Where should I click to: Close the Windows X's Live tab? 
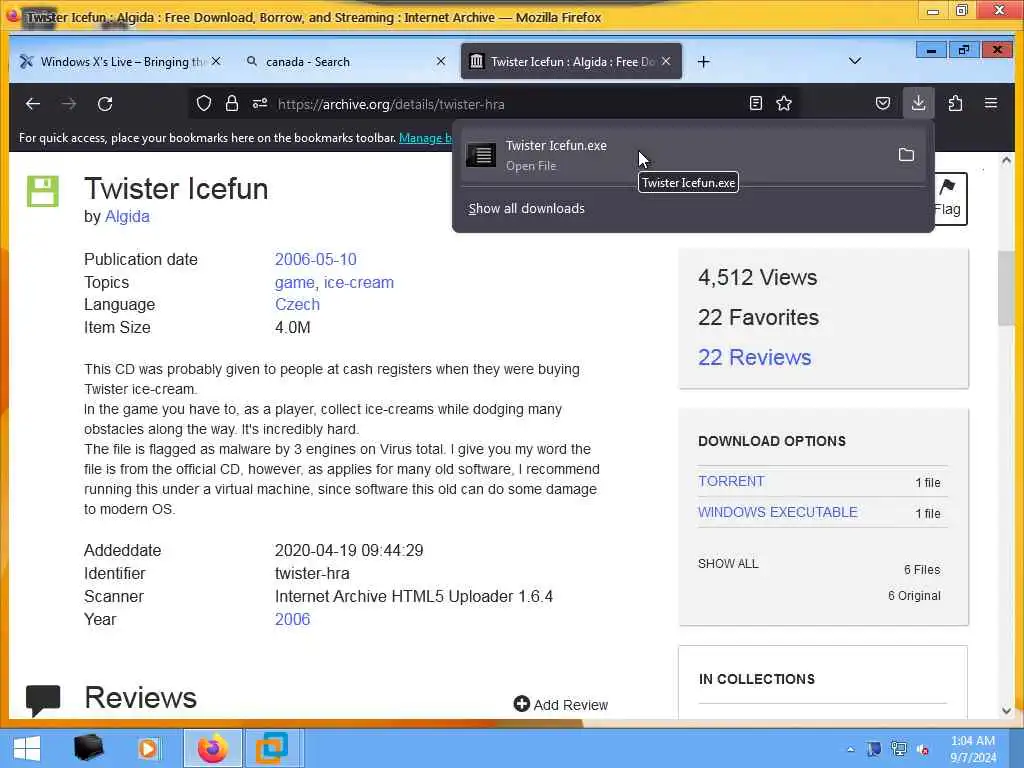point(216,61)
